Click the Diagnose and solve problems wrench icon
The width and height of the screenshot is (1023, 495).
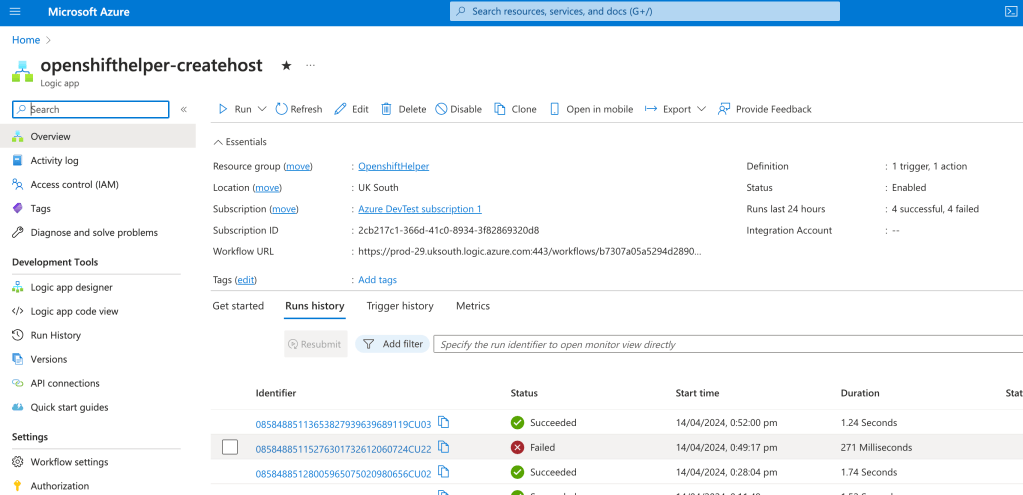pyautogui.click(x=18, y=232)
